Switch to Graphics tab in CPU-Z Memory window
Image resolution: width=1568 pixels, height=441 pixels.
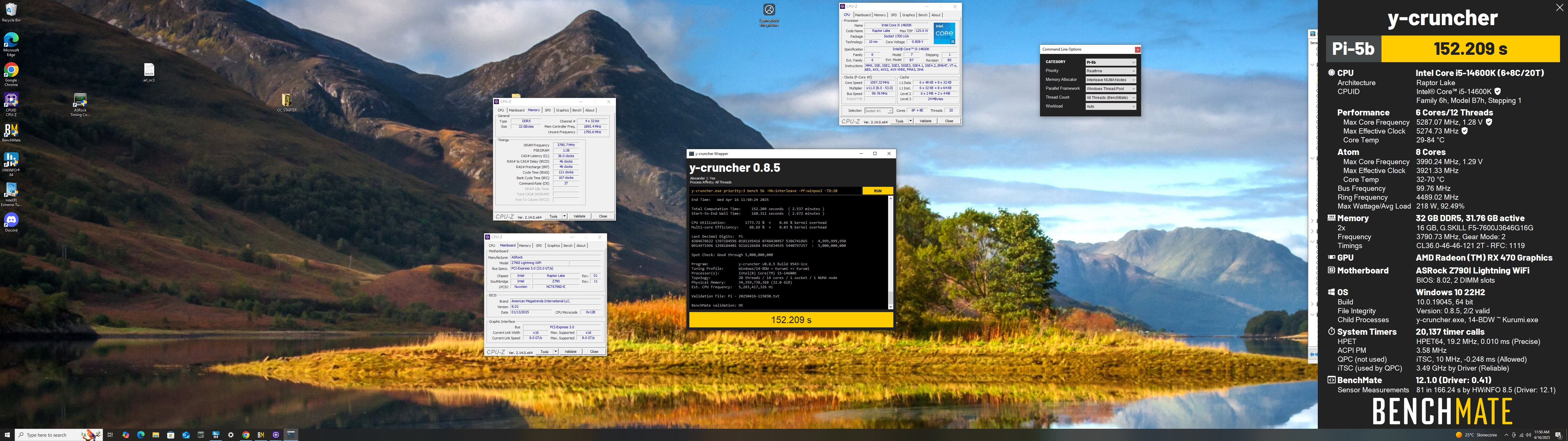[x=563, y=110]
